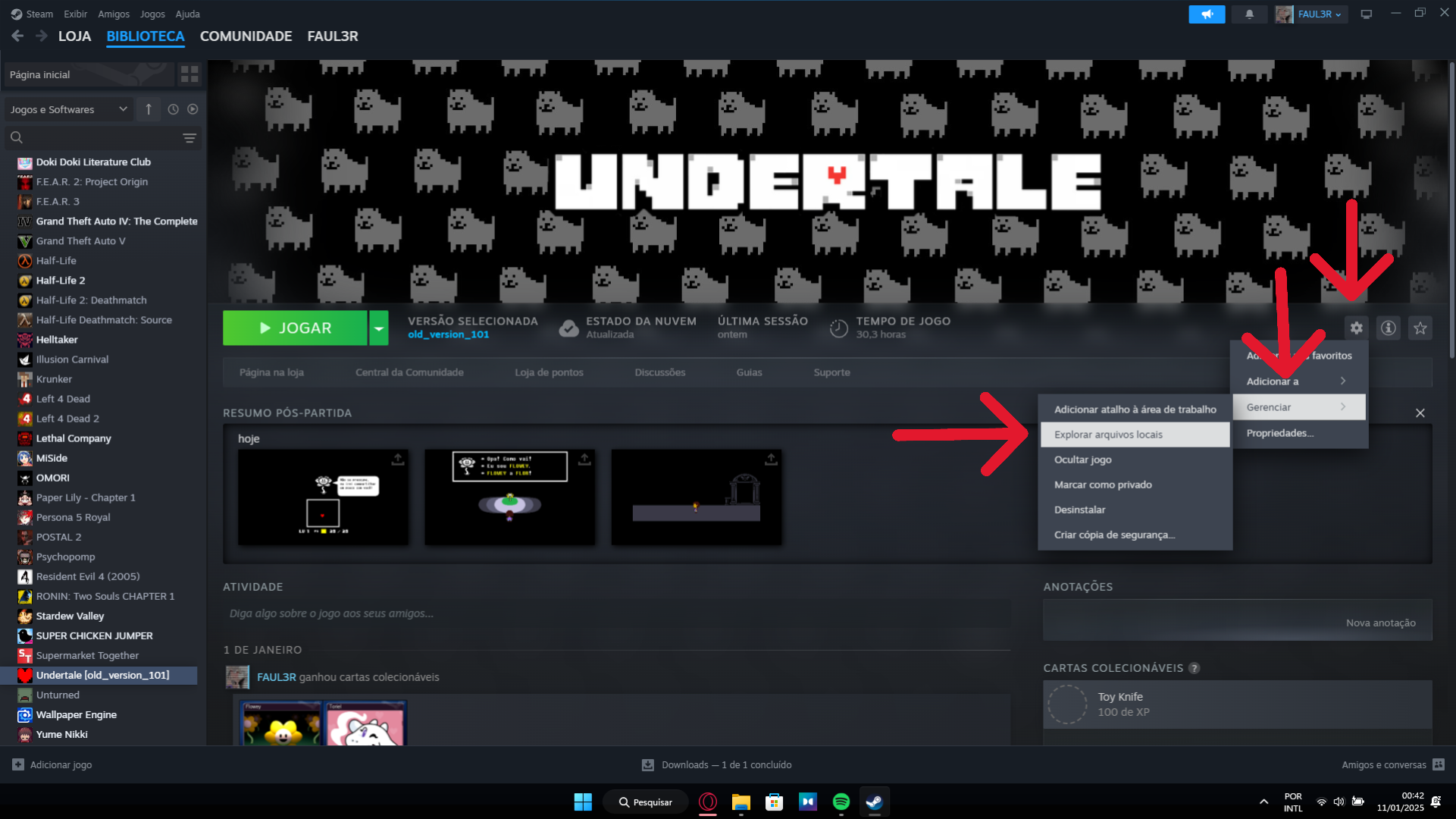This screenshot has width=1456, height=819.
Task: Switch to Big Picture mode icon
Action: click(1367, 14)
